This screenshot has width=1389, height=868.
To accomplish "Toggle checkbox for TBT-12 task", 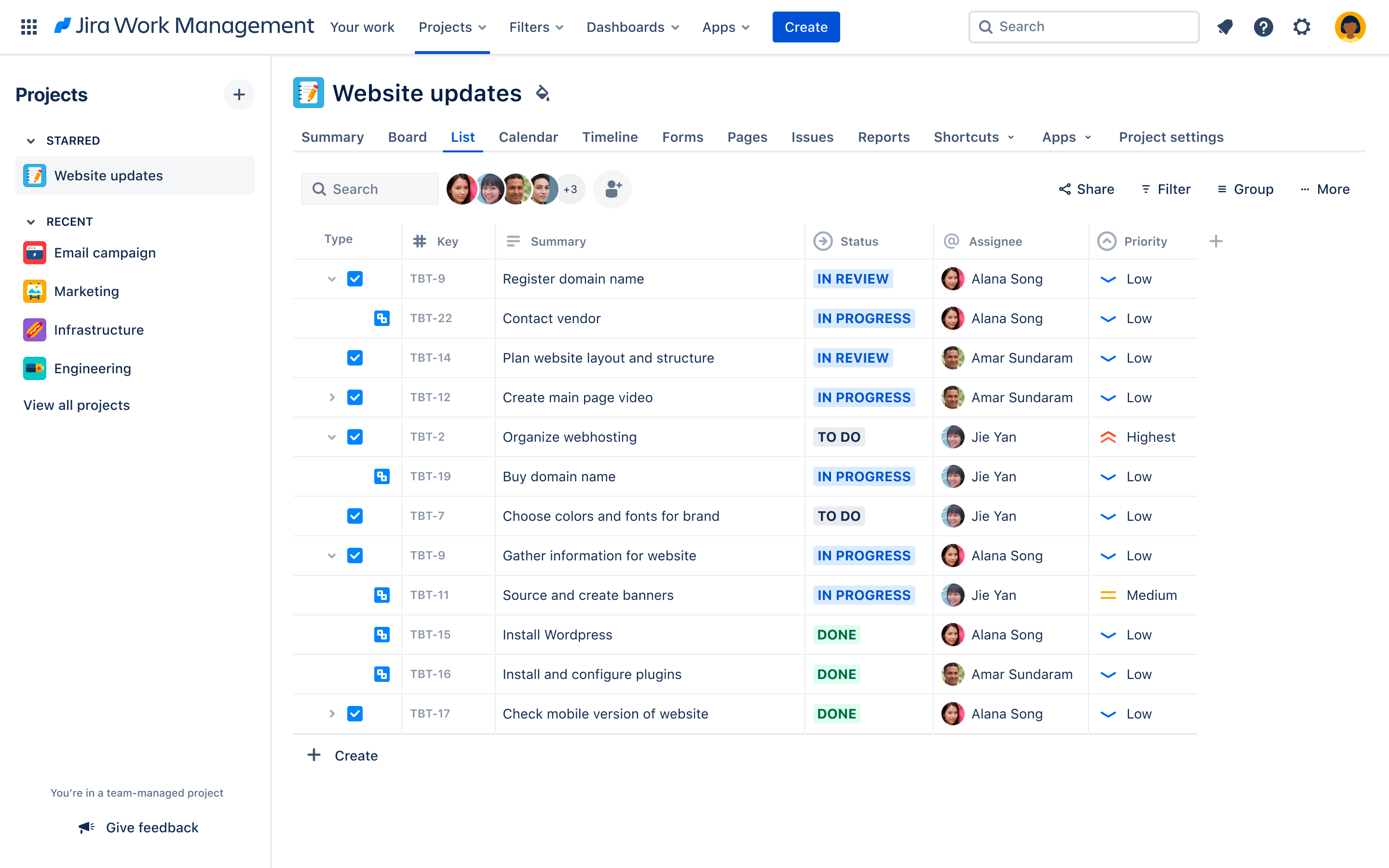I will 354,397.
